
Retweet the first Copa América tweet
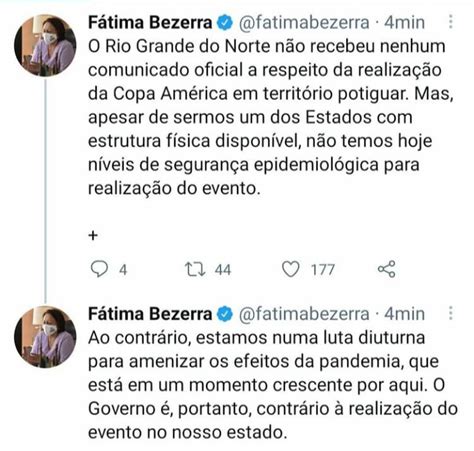coord(195,269)
